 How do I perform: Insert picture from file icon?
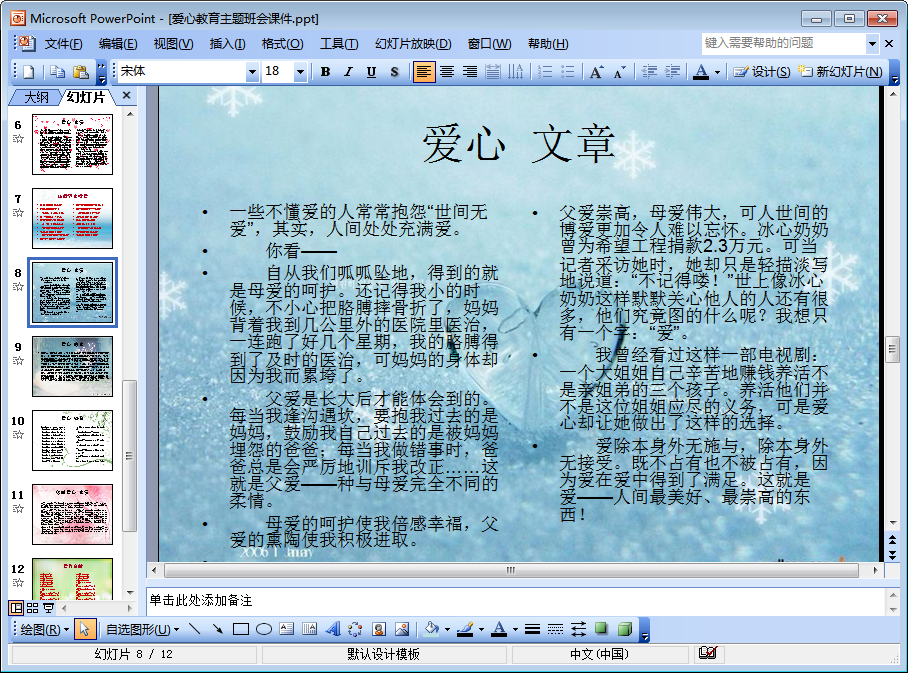tap(402, 629)
